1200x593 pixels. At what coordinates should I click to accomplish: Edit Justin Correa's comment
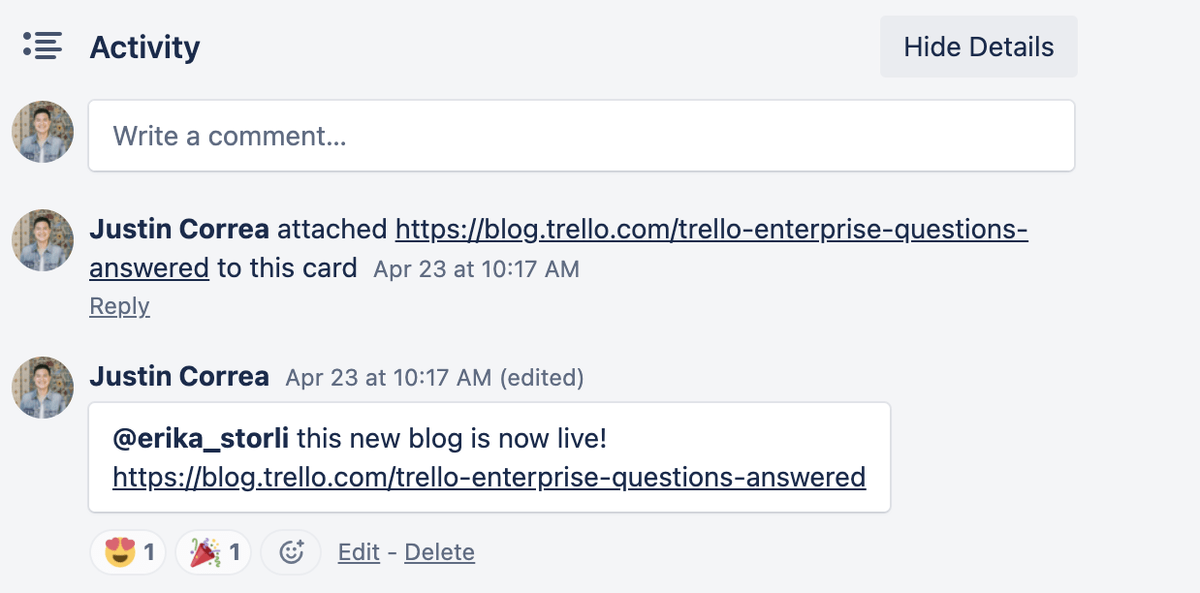point(358,552)
